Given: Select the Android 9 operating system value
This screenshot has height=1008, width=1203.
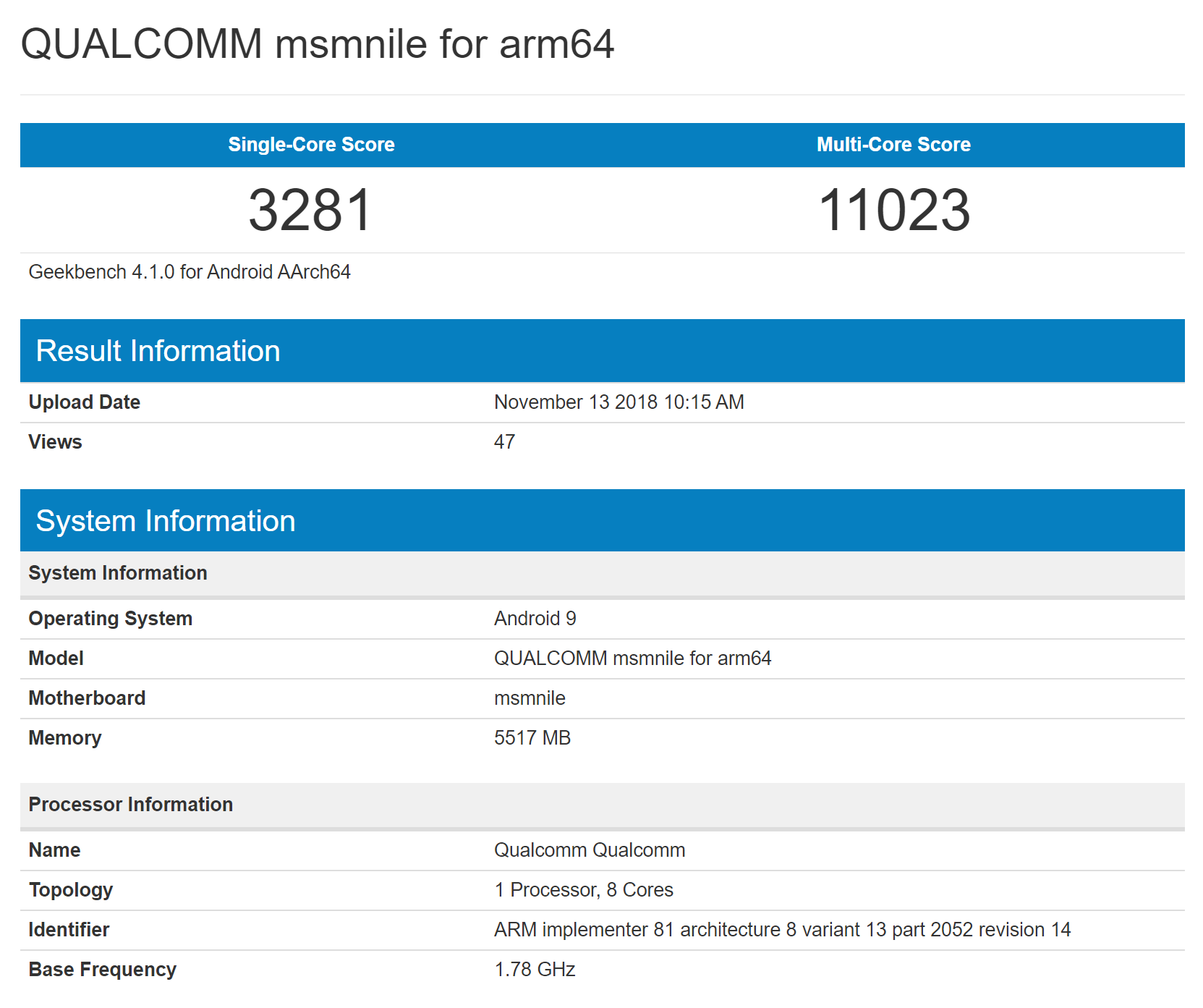Looking at the screenshot, I should (535, 619).
